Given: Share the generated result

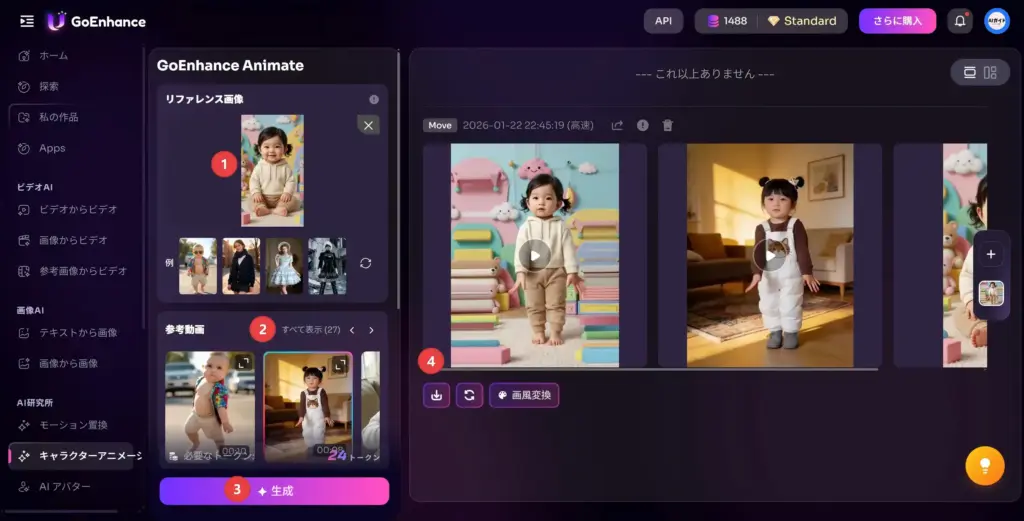Looking at the screenshot, I should click(617, 125).
